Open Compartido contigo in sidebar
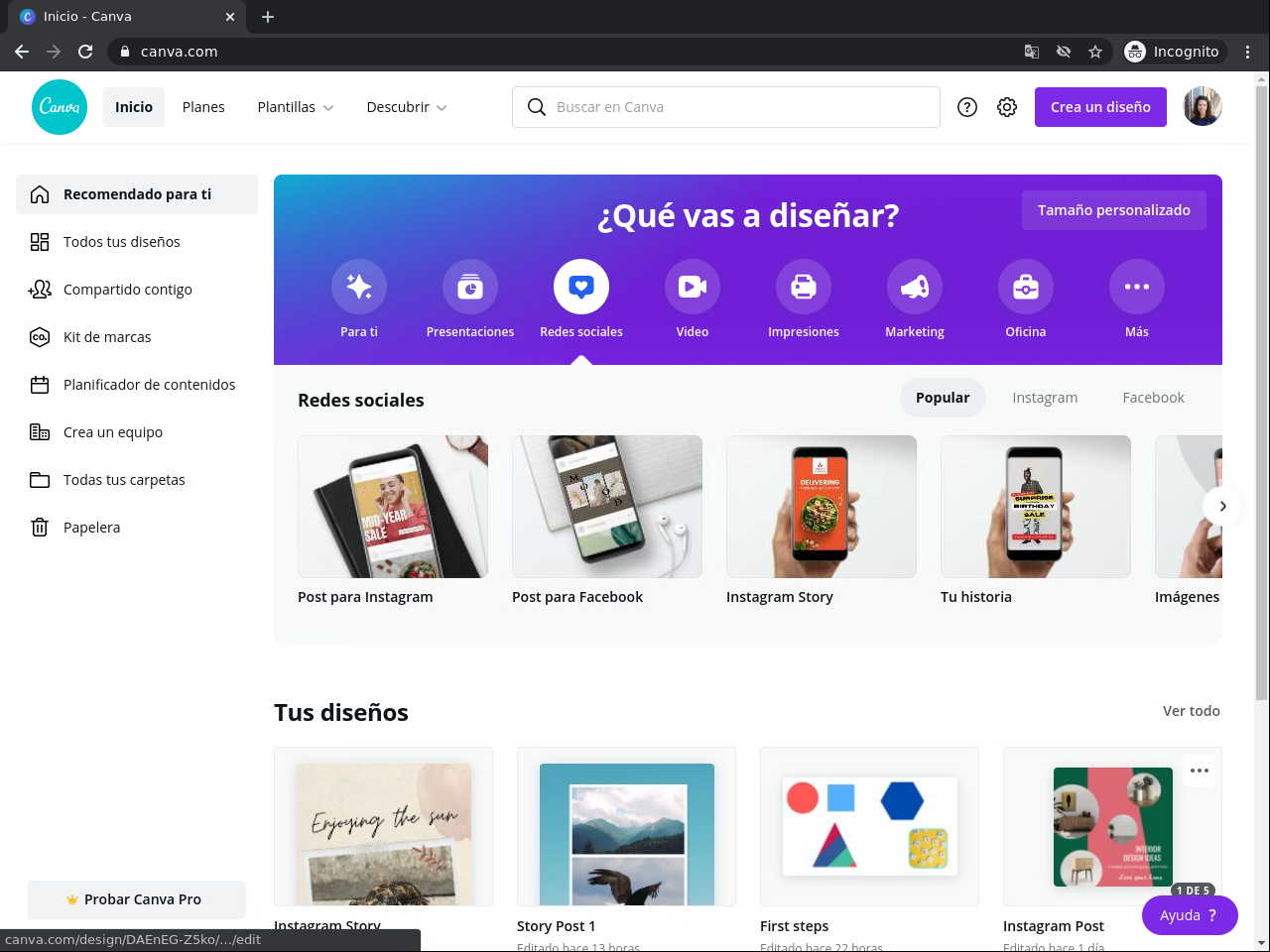The height and width of the screenshot is (952, 1270). click(137, 290)
